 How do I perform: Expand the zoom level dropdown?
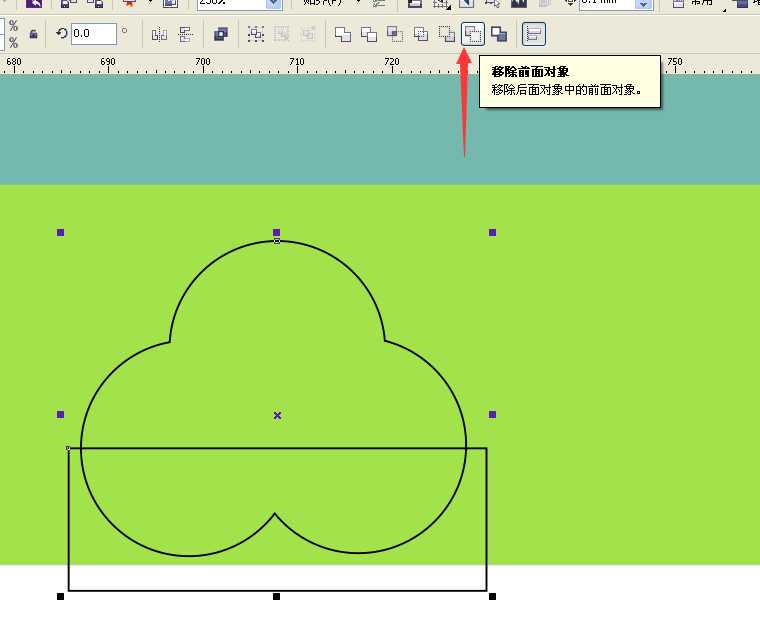pyautogui.click(x=273, y=4)
